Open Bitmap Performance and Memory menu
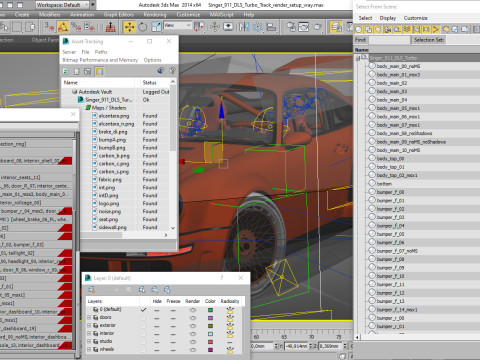480x360 pixels. 100,60
